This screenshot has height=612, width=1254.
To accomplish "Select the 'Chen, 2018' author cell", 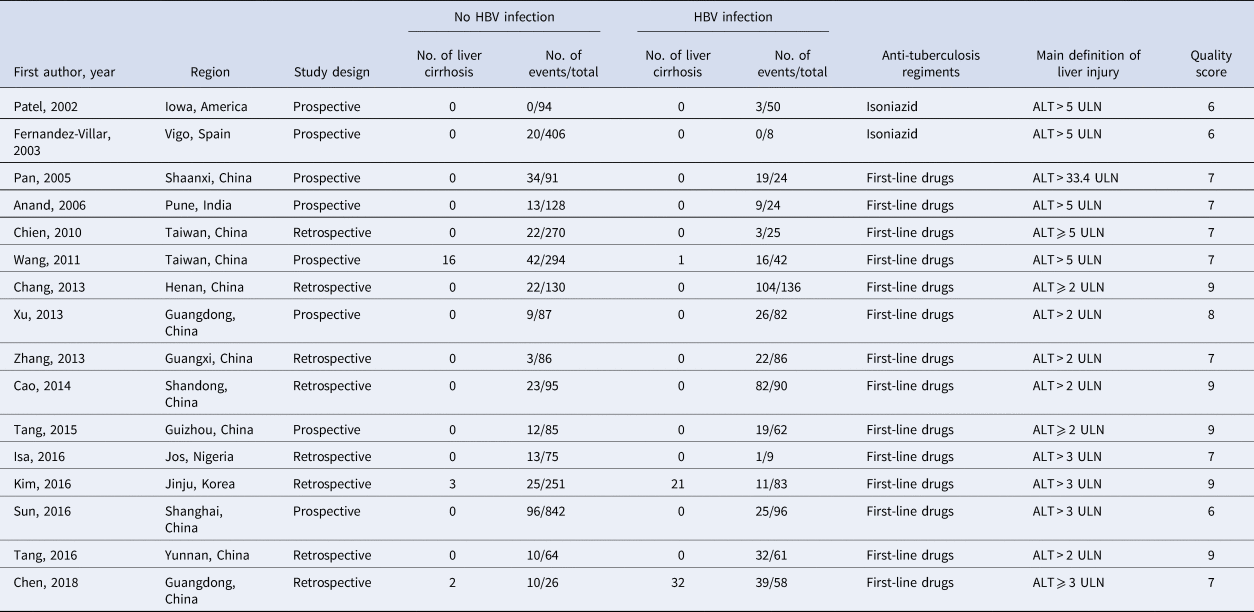I will point(47,582).
